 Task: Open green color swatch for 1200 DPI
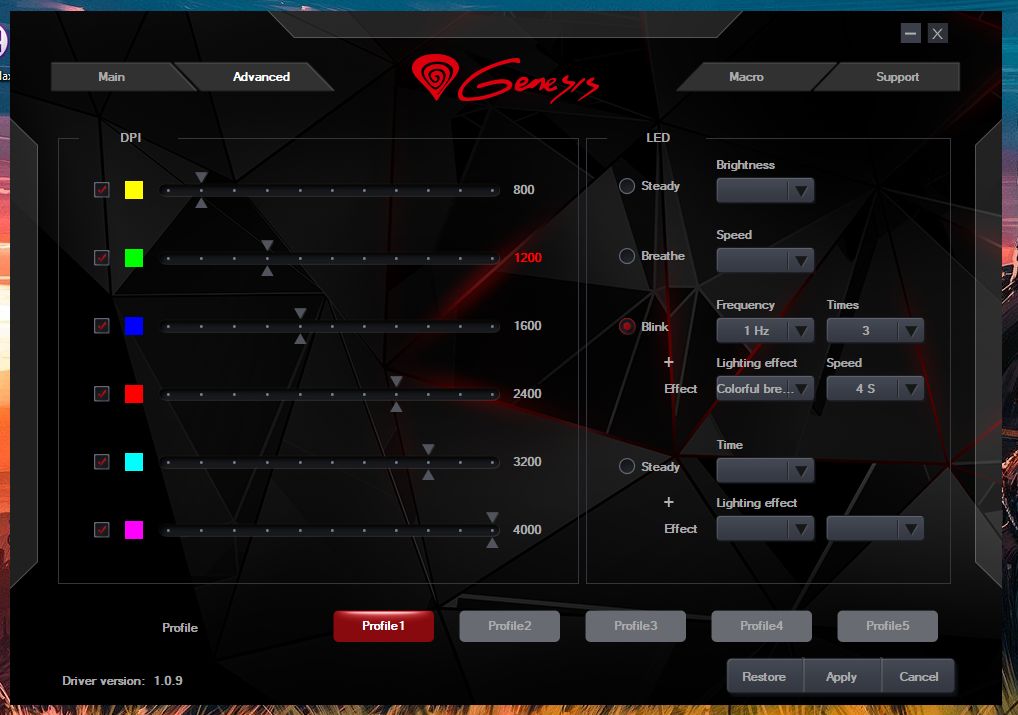coord(134,258)
